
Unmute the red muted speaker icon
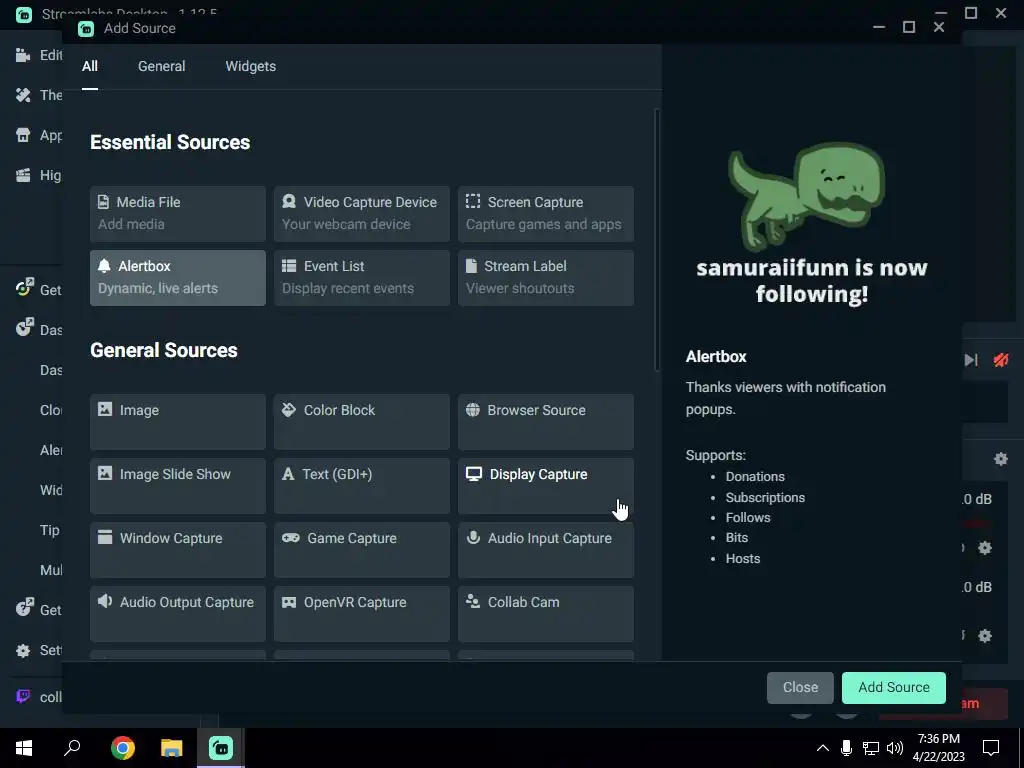coord(1000,360)
